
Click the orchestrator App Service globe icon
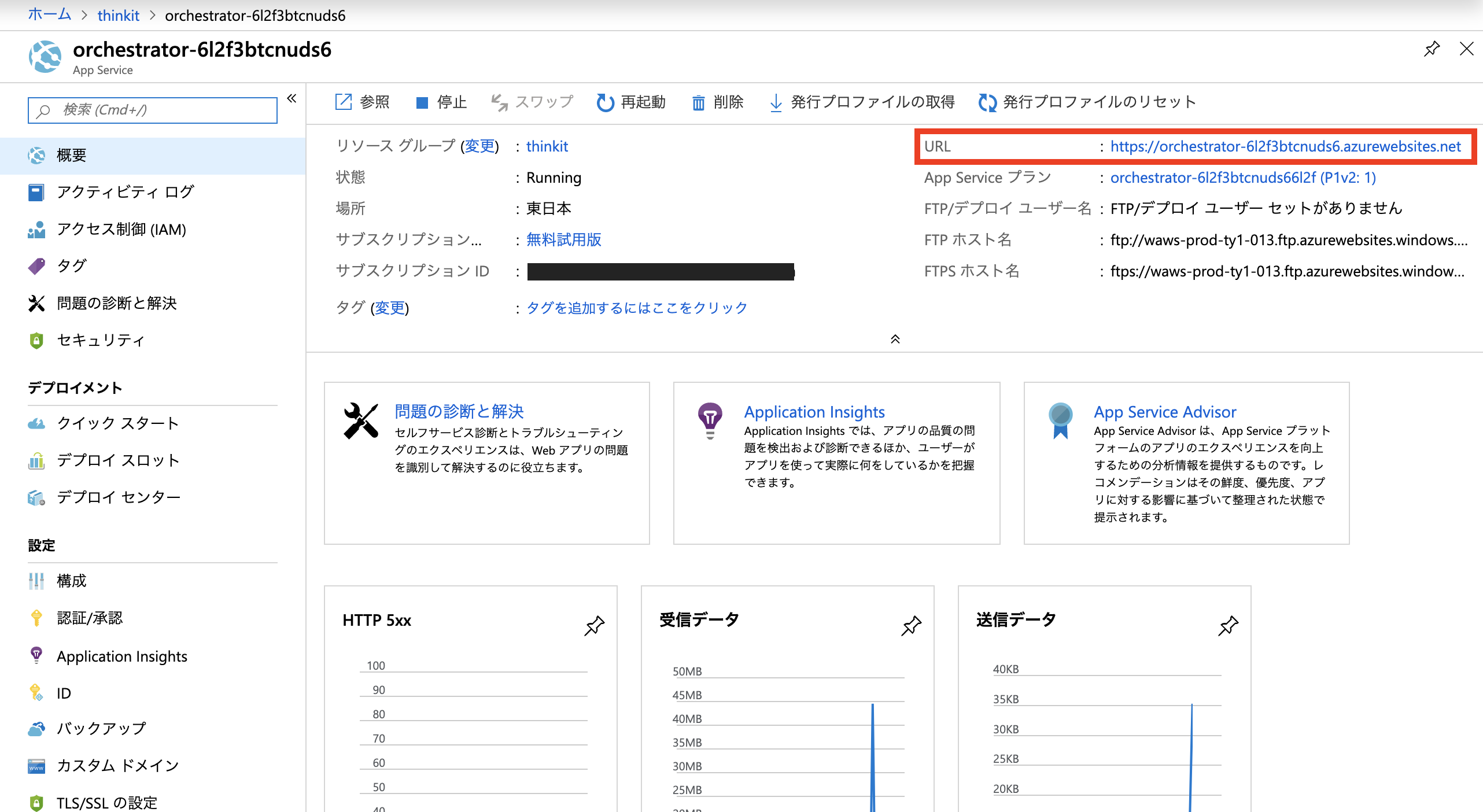tap(45, 57)
